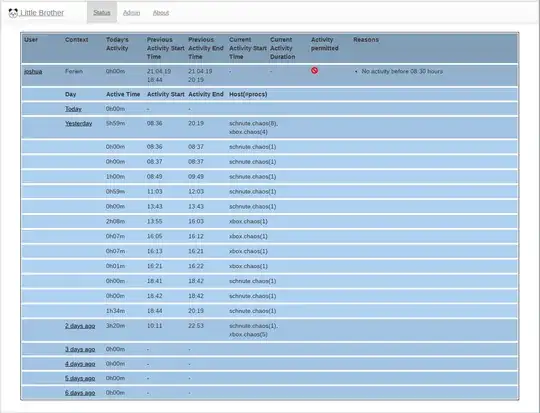The height and width of the screenshot is (413, 540).
Task: Expand the 4 days ago row
Action: coord(80,364)
